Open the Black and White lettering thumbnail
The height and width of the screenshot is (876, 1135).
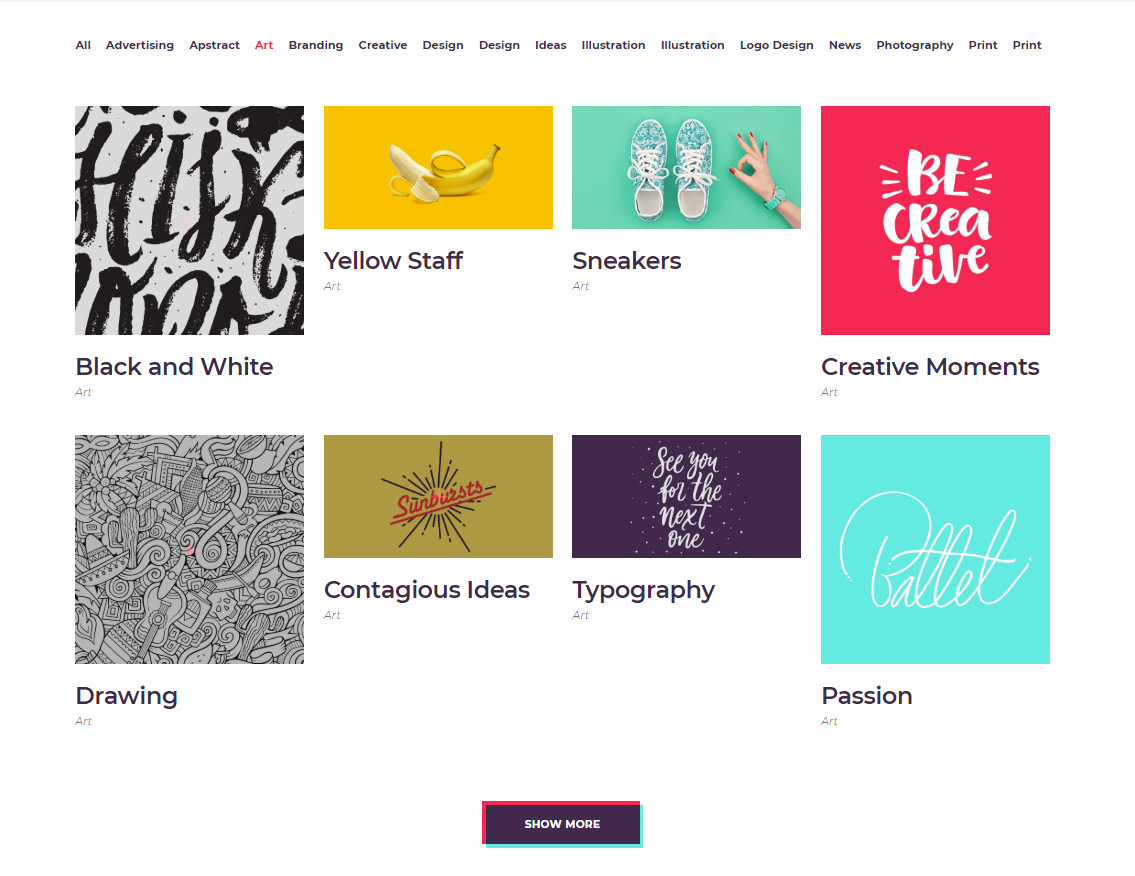(189, 220)
